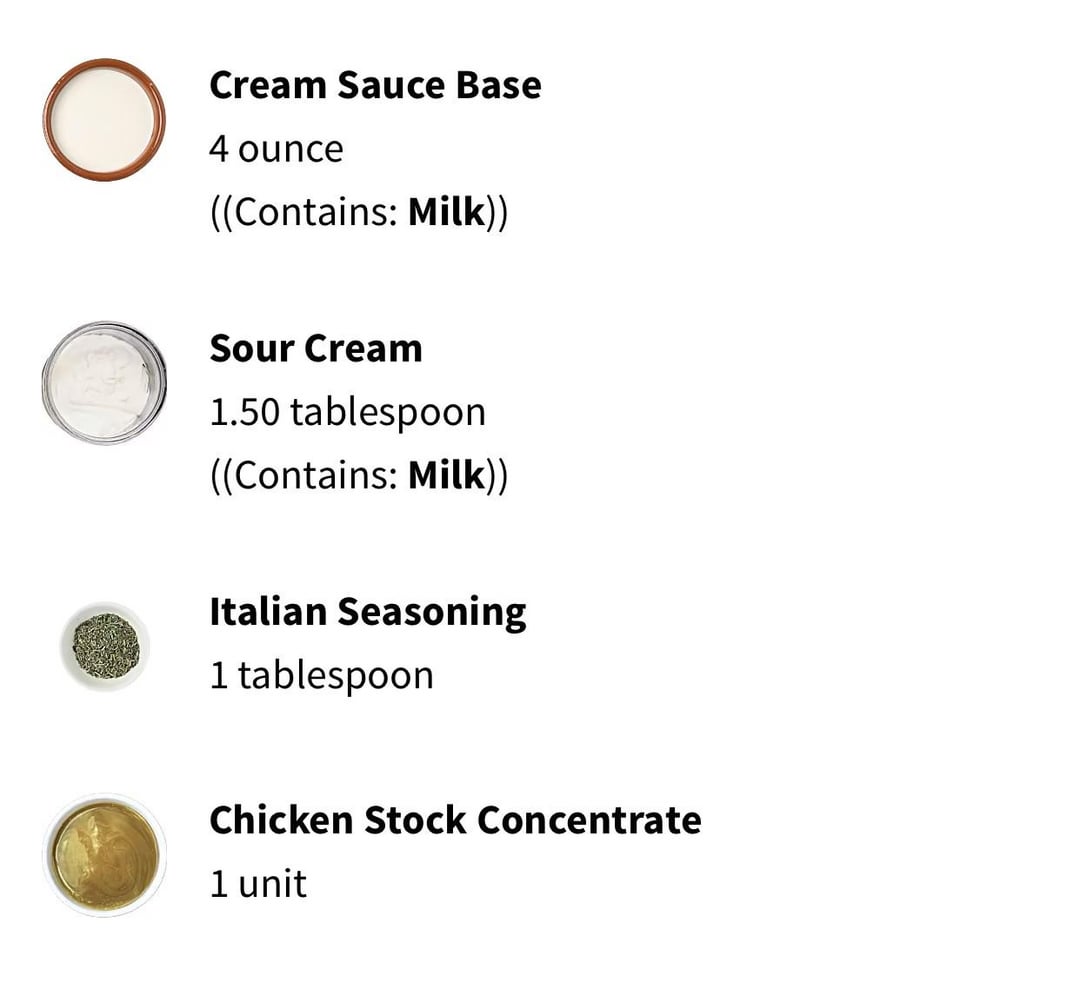Screen dimensions: 1080x989
Task: Select the Sour Cream bowl image
Action: 104,382
